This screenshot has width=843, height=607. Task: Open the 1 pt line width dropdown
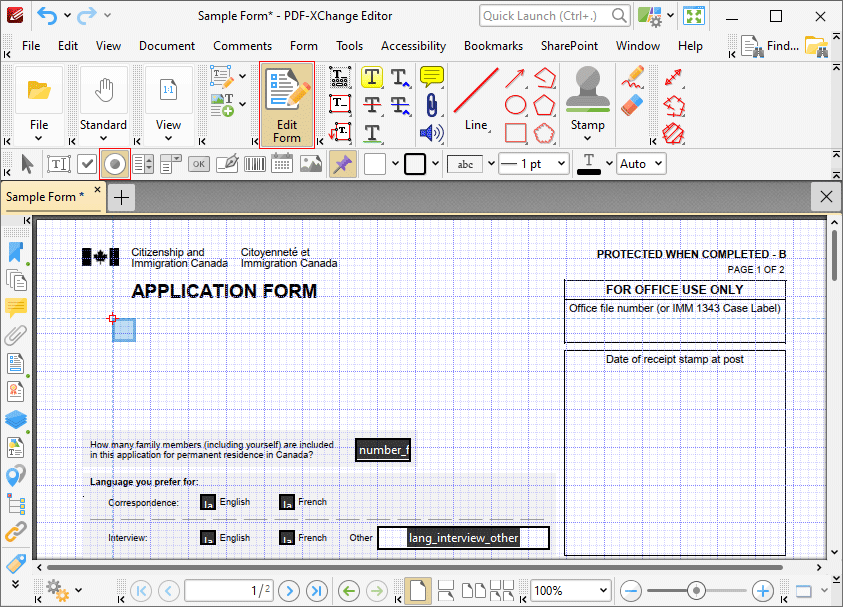[x=561, y=163]
